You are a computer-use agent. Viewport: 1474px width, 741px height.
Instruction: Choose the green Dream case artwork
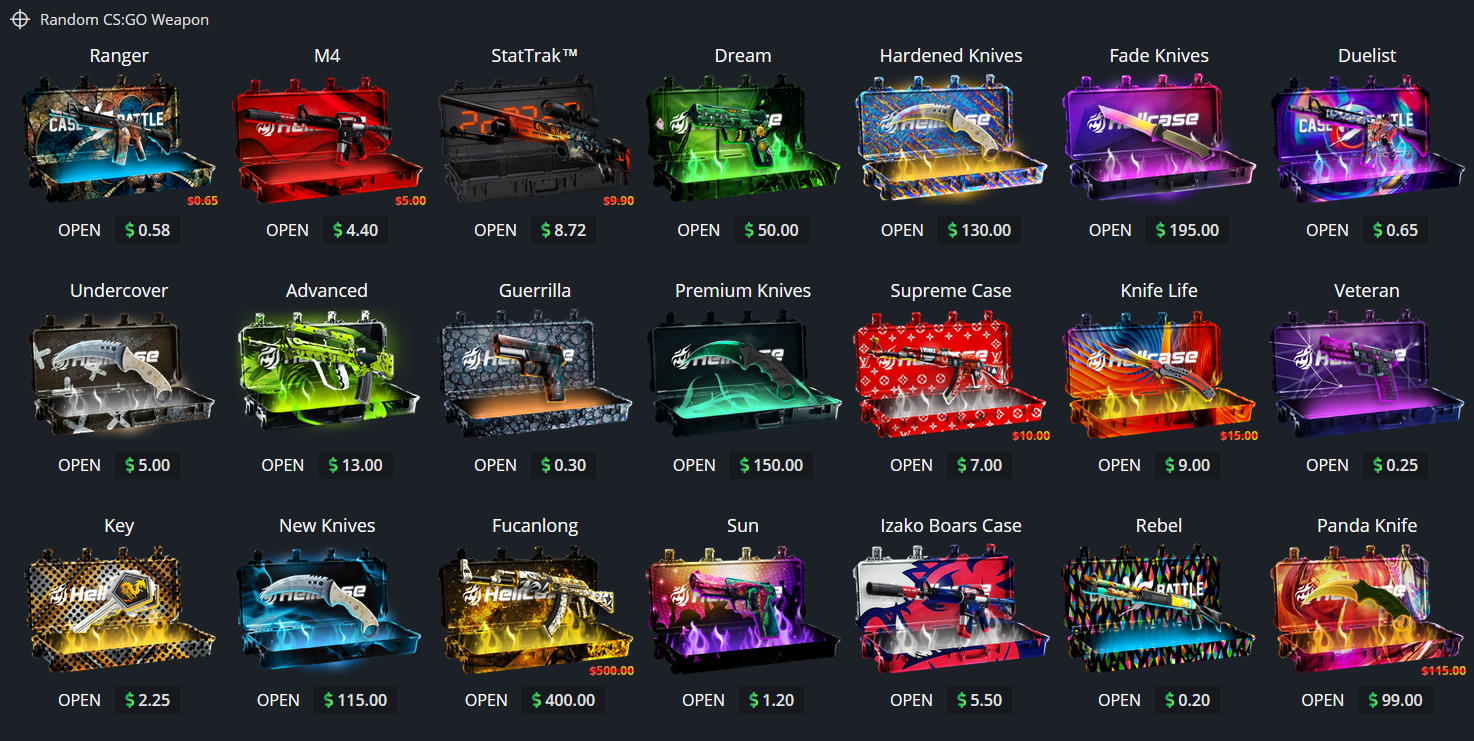(x=743, y=139)
